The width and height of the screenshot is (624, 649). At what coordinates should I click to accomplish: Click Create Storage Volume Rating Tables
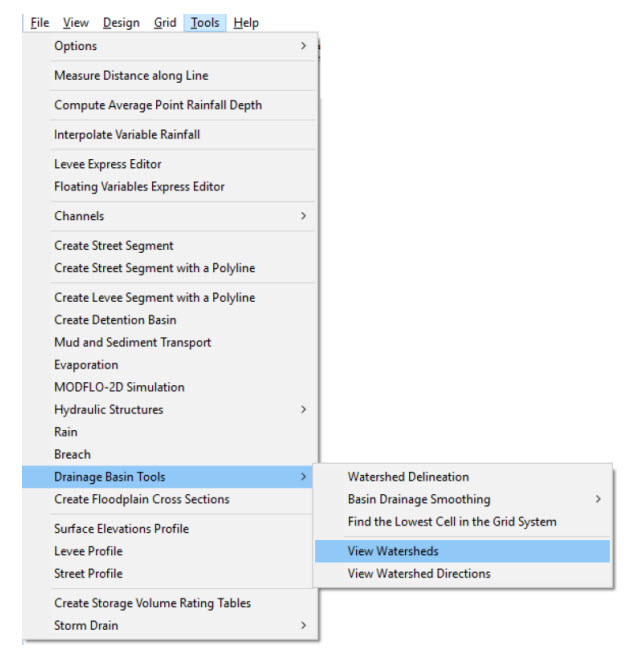coord(152,603)
